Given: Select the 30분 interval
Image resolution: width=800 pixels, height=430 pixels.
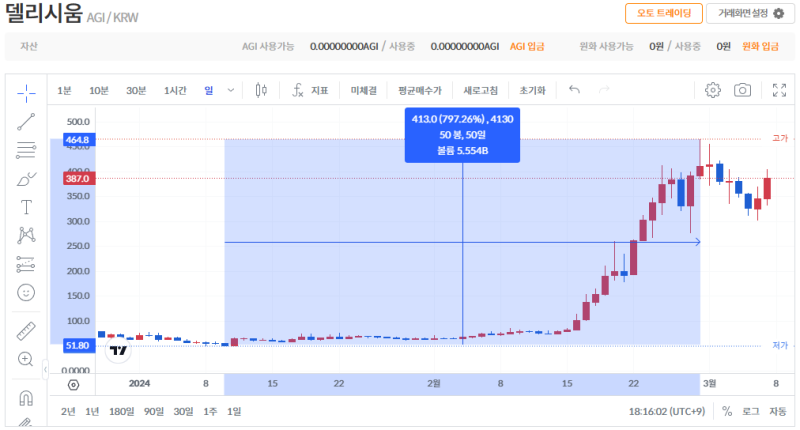Looking at the screenshot, I should pyautogui.click(x=136, y=90).
